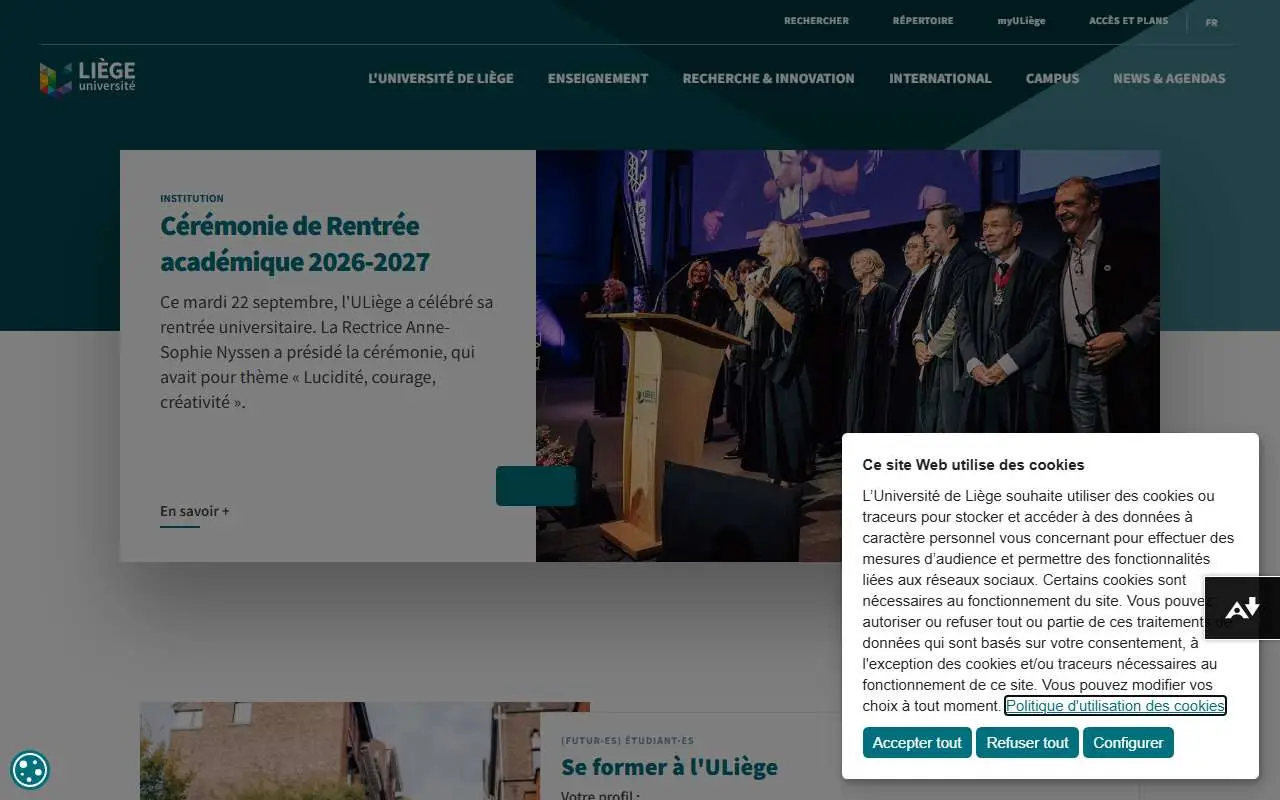The width and height of the screenshot is (1280, 800).
Task: Click the INSTITUTION category label
Action: point(192,199)
